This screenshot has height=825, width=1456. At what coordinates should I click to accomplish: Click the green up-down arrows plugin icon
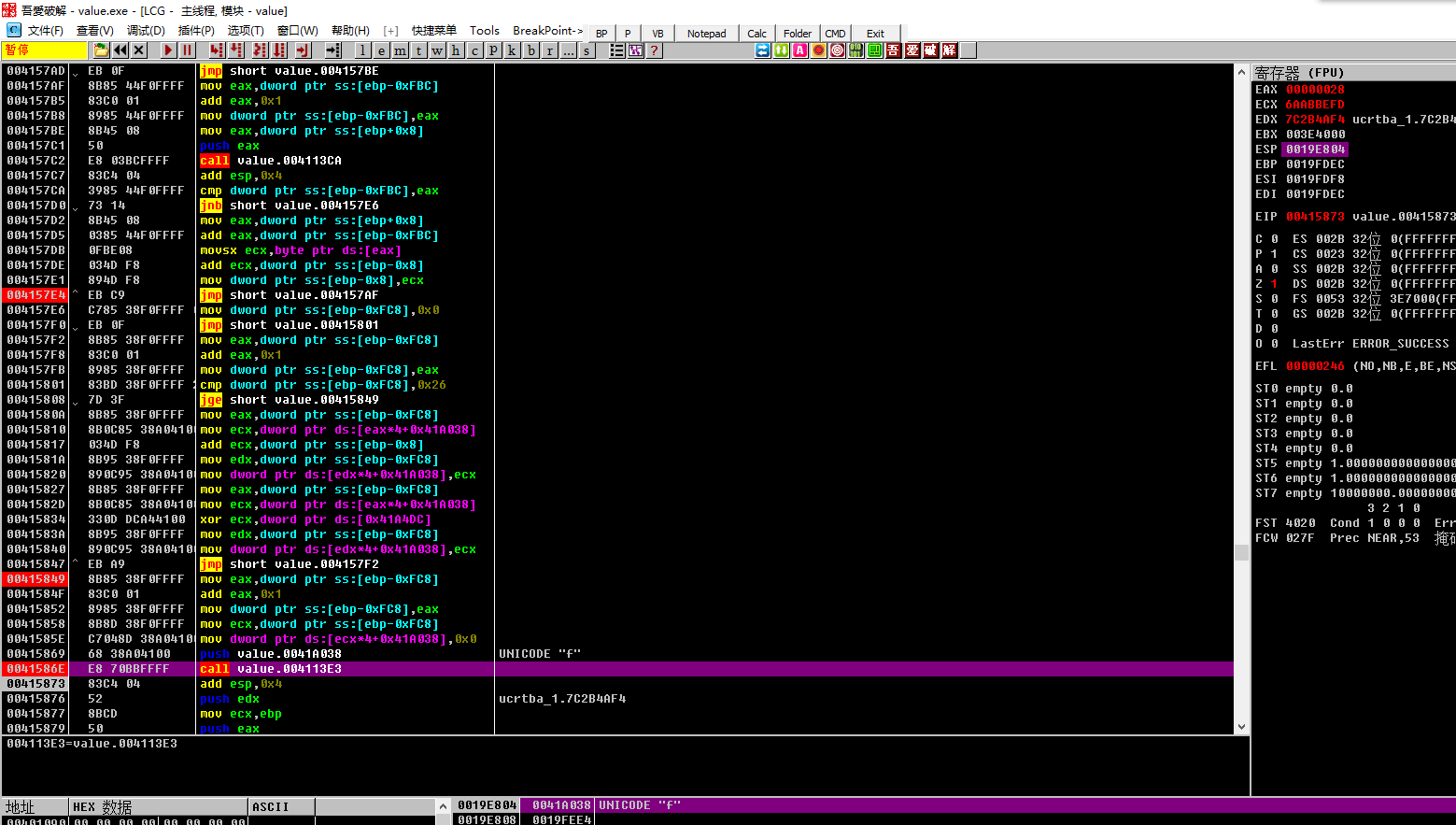782,50
